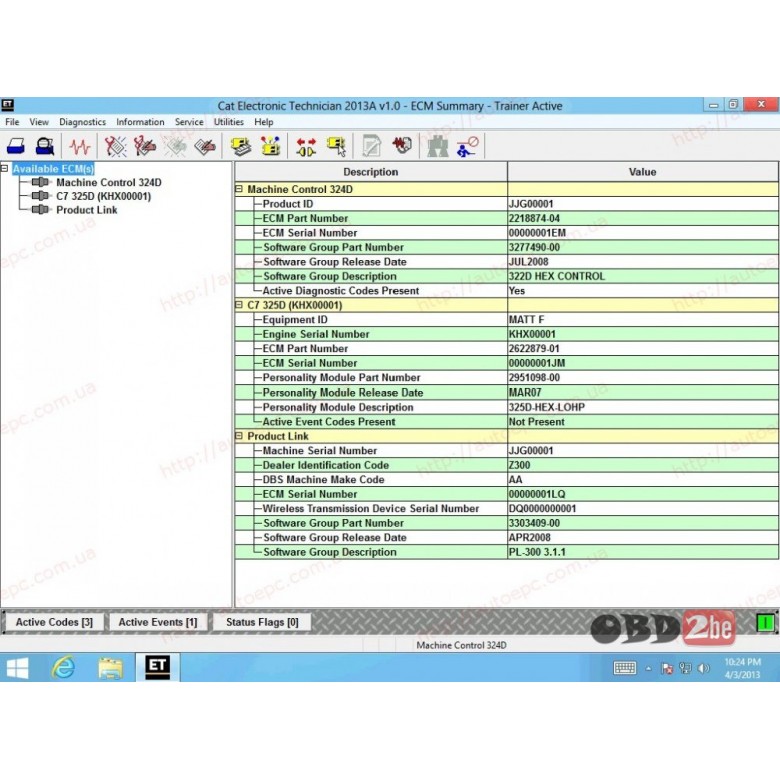The height and width of the screenshot is (780, 780).
Task: Open the touch keyboard tray icon
Action: click(x=625, y=668)
